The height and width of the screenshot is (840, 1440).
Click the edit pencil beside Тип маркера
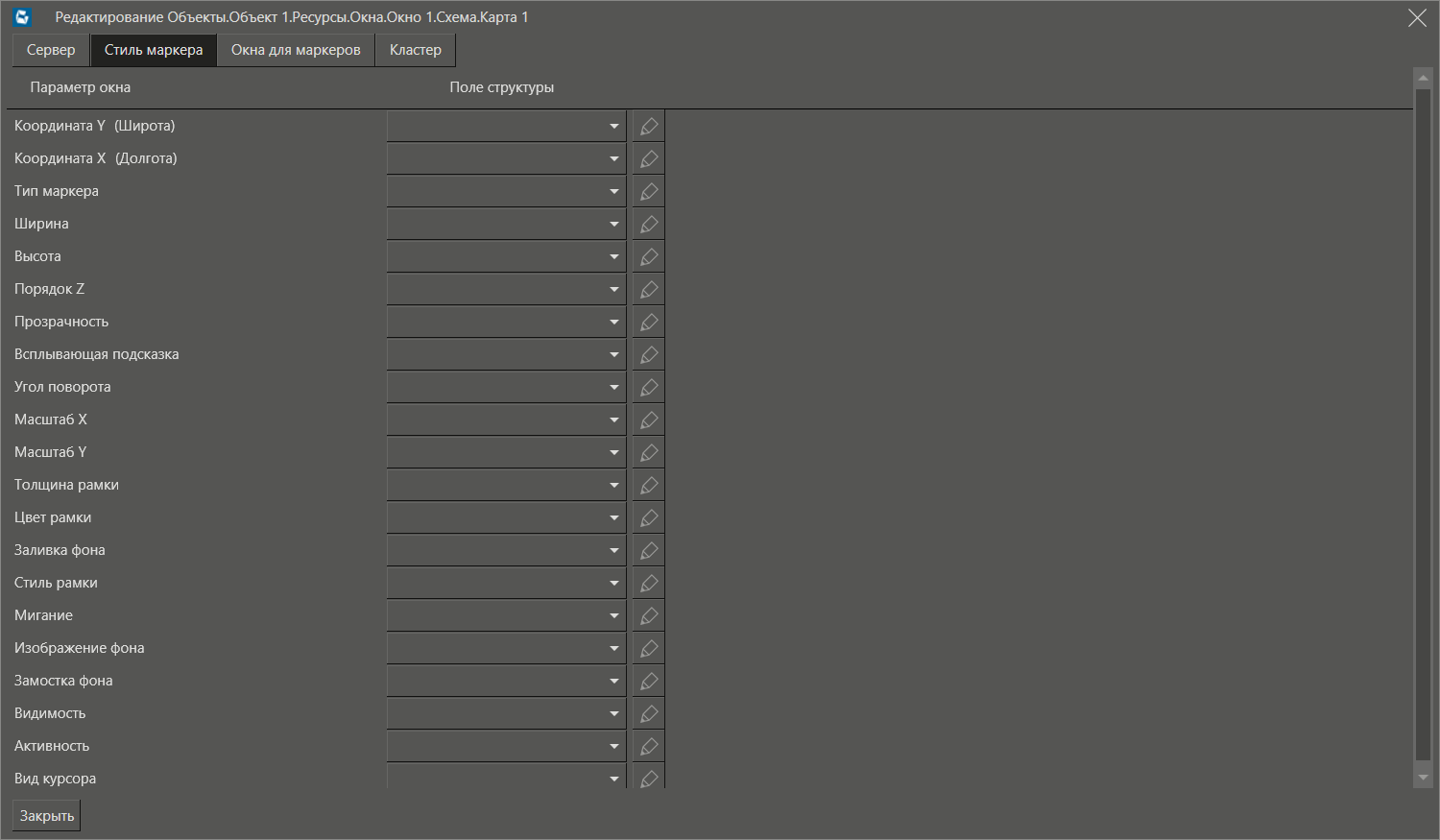coord(649,192)
